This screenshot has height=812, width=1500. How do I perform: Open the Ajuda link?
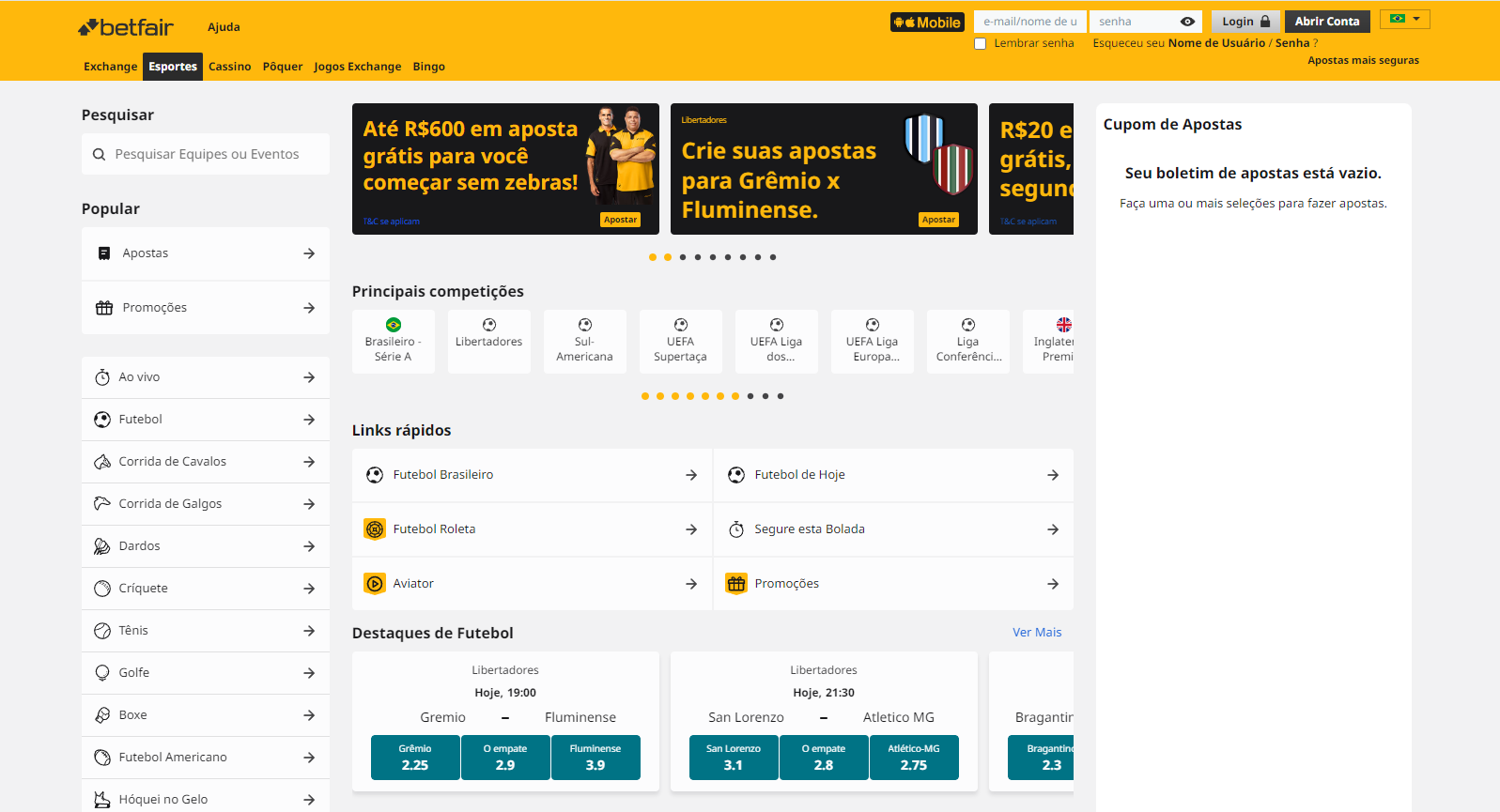[224, 27]
